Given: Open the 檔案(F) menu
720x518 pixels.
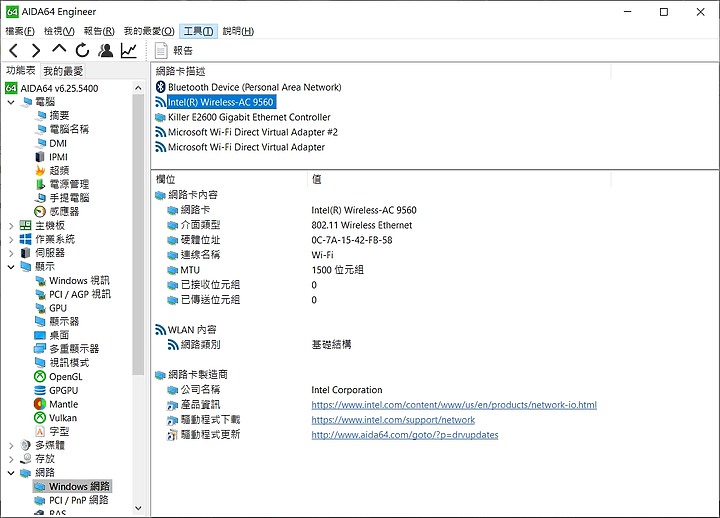Looking at the screenshot, I should click(20, 31).
